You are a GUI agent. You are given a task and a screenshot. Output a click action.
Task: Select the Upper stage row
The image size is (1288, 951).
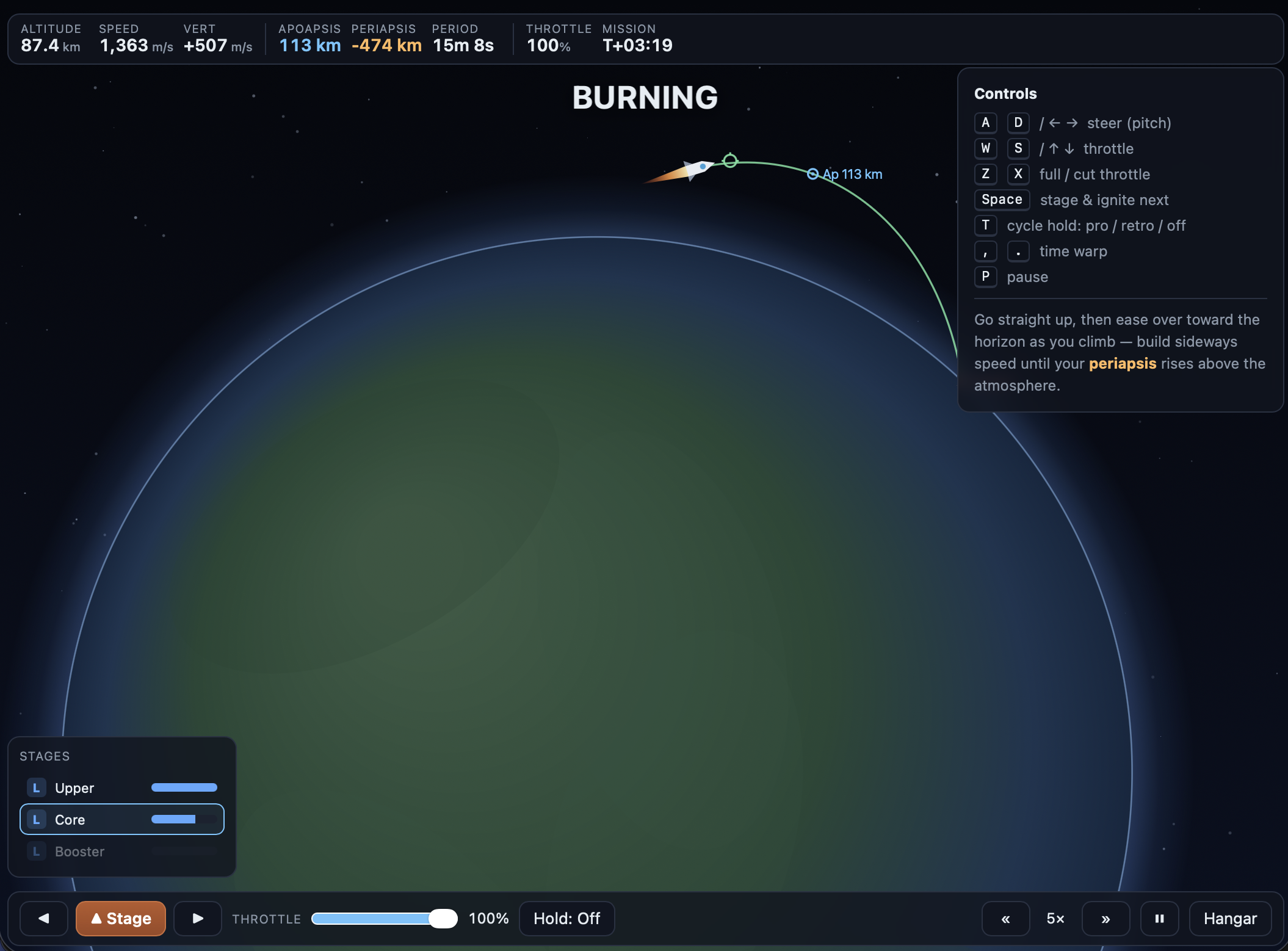coord(122,787)
